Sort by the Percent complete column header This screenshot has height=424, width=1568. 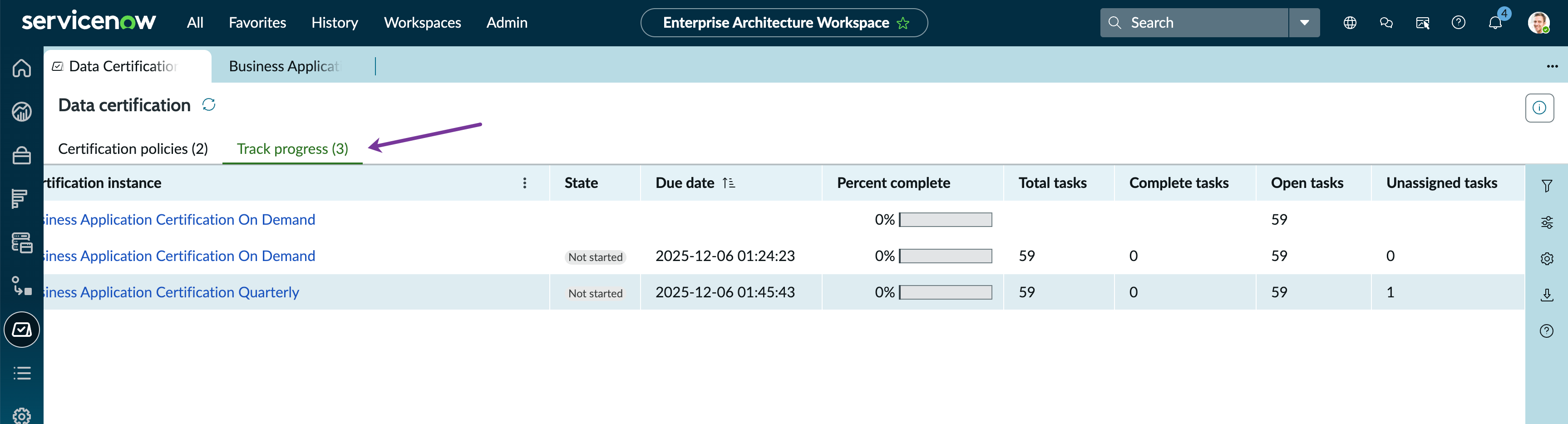coord(893,183)
